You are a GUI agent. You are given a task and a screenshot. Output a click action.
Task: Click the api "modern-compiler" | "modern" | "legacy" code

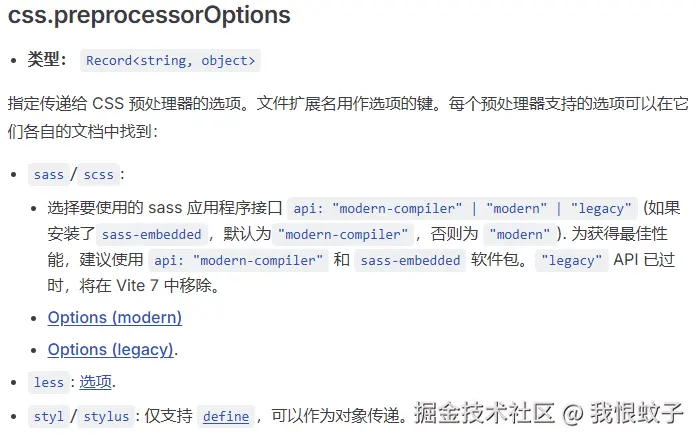pos(462,208)
